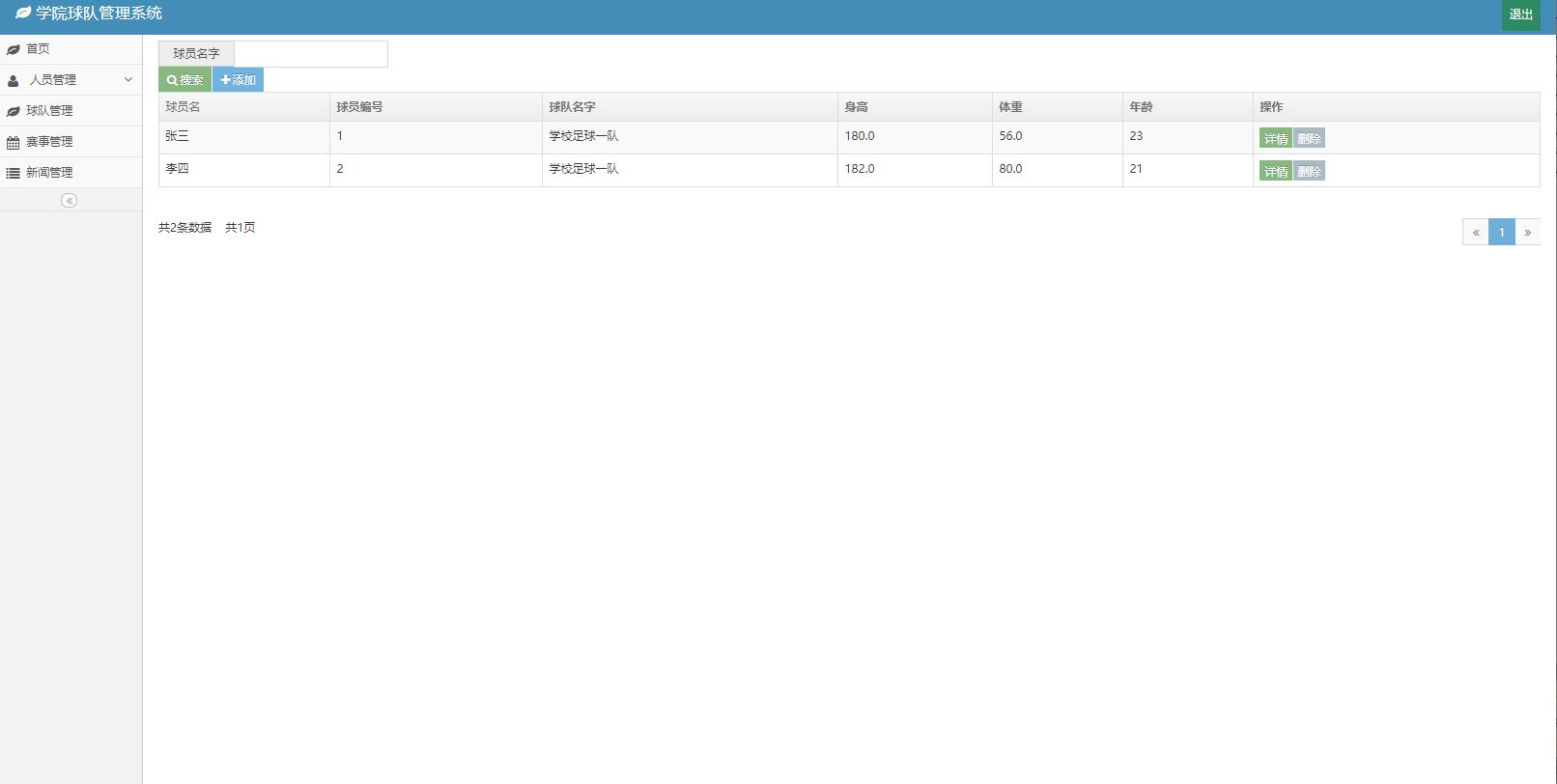Click the leaf icon beside 球队管理

coord(14,111)
